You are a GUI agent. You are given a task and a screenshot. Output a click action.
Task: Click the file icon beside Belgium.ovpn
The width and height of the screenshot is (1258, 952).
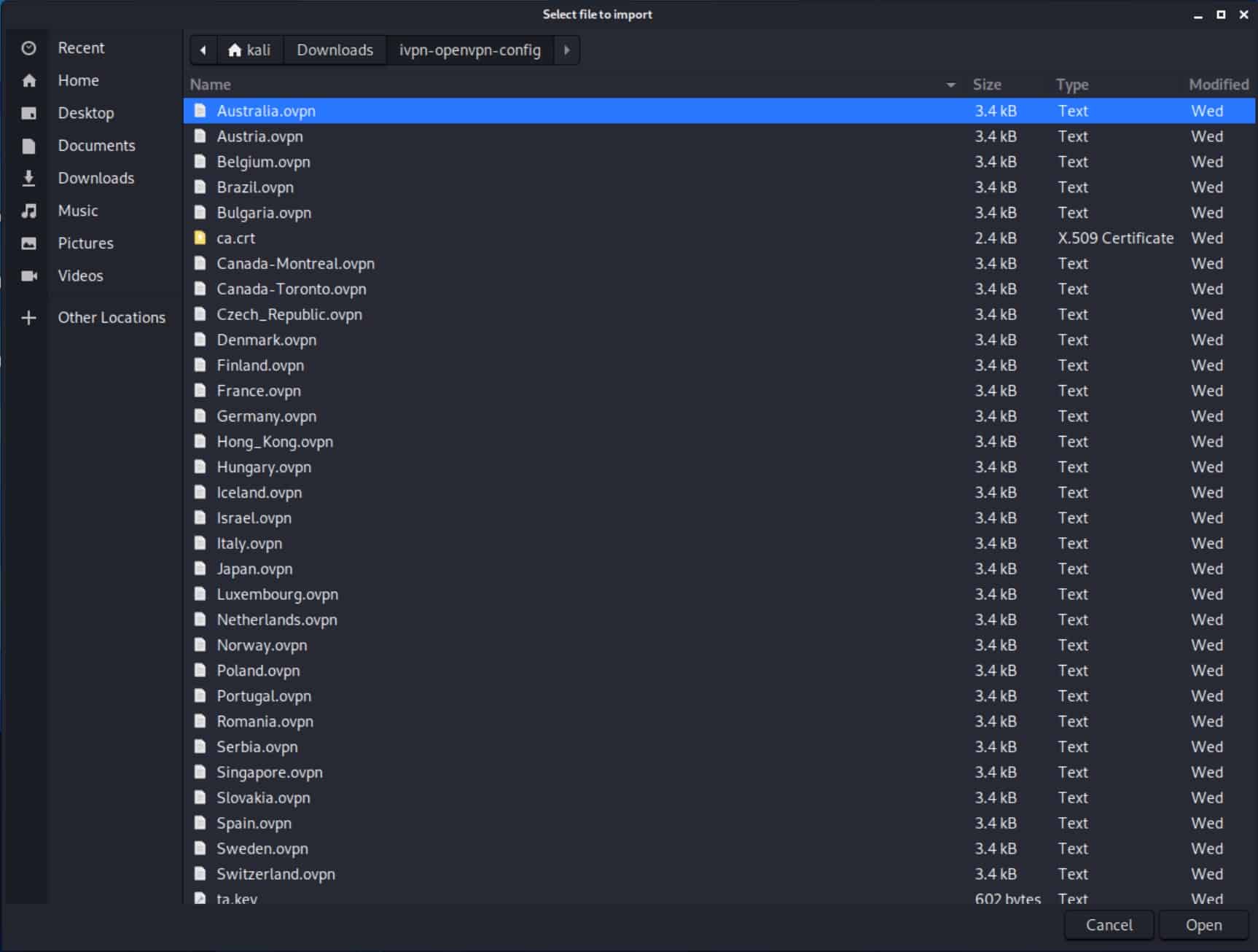pos(200,161)
